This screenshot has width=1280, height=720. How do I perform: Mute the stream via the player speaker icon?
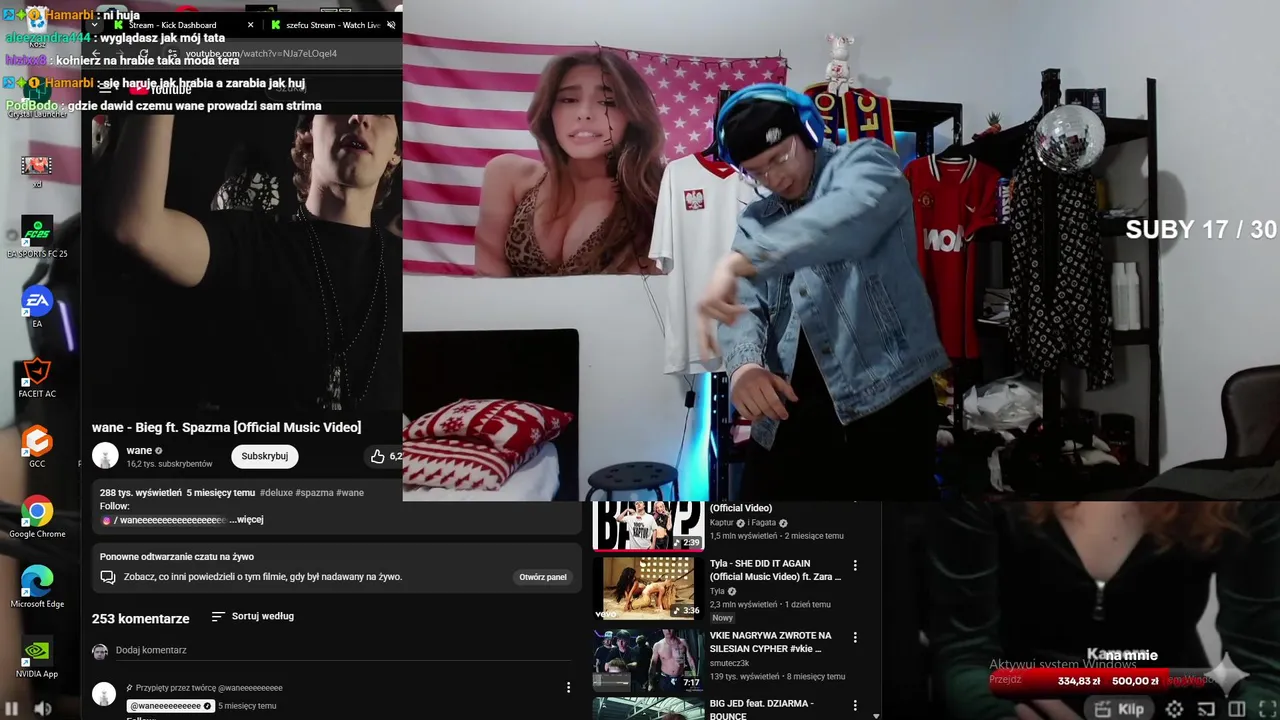pyautogui.click(x=43, y=709)
